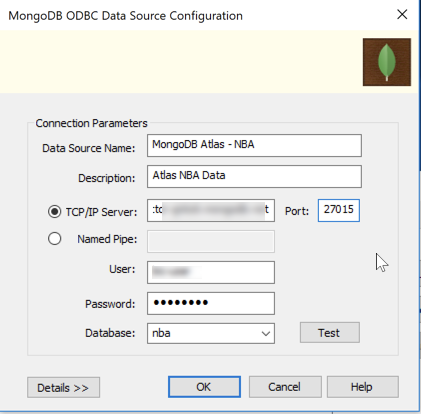Screen dimensions: 421x414
Task: Click the disabled Named Pipe text box
Action: pyautogui.click(x=211, y=241)
